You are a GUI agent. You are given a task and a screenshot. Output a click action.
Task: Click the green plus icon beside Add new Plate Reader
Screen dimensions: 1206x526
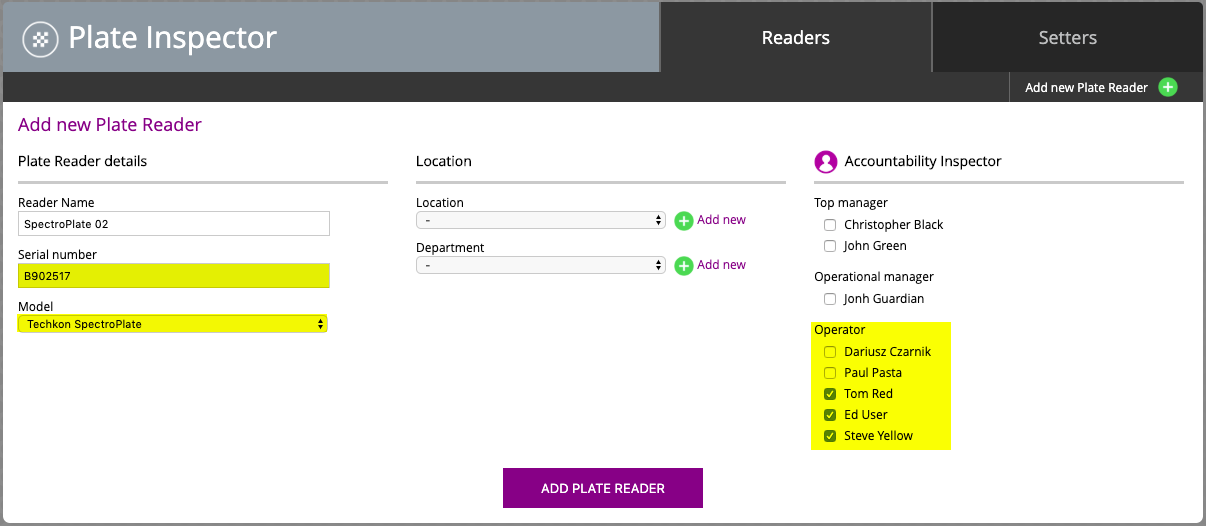tap(1167, 87)
